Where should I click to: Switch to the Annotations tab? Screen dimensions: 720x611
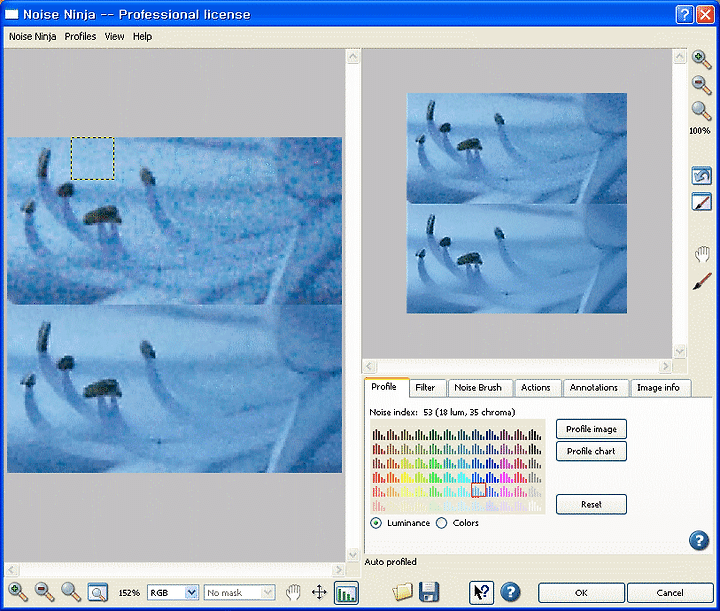tap(594, 387)
